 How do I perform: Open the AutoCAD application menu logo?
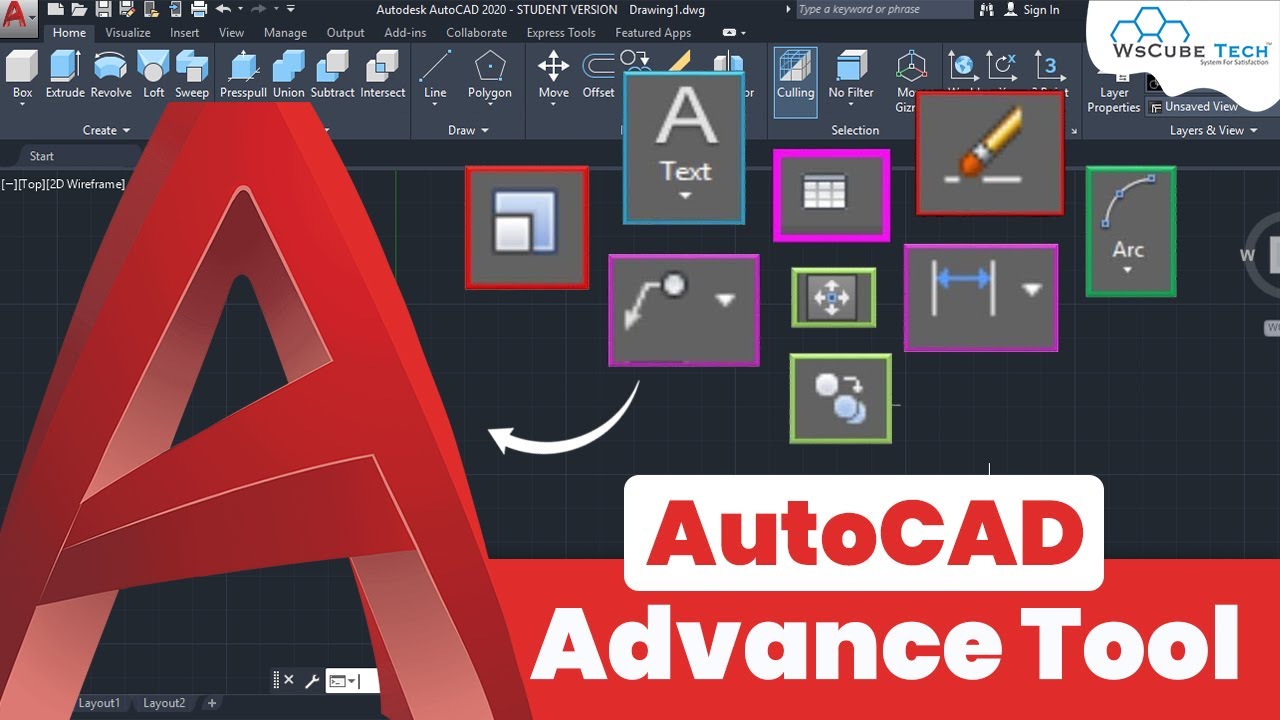(17, 19)
